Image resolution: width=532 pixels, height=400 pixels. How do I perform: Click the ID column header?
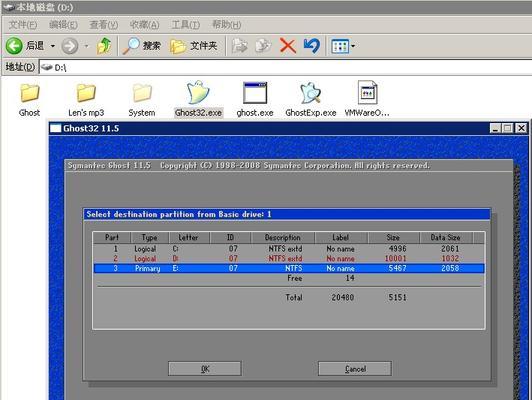tap(230, 237)
